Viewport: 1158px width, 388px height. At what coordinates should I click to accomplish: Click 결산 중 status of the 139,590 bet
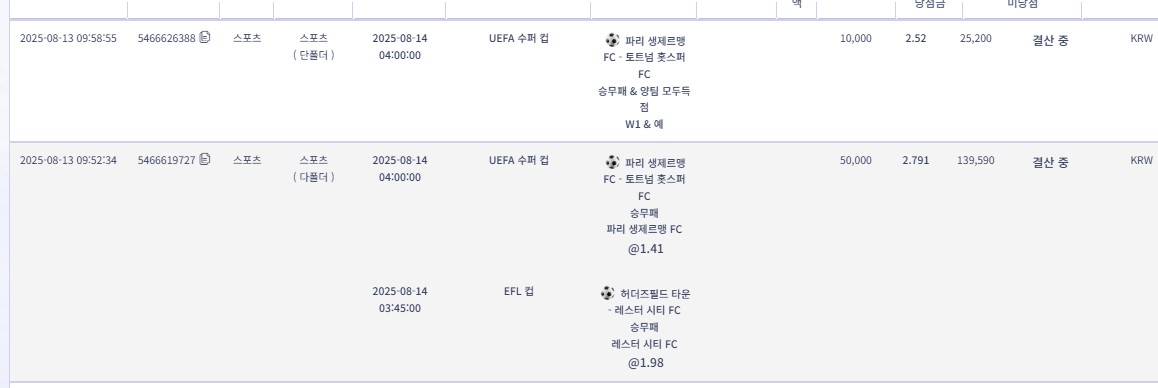pos(1049,163)
